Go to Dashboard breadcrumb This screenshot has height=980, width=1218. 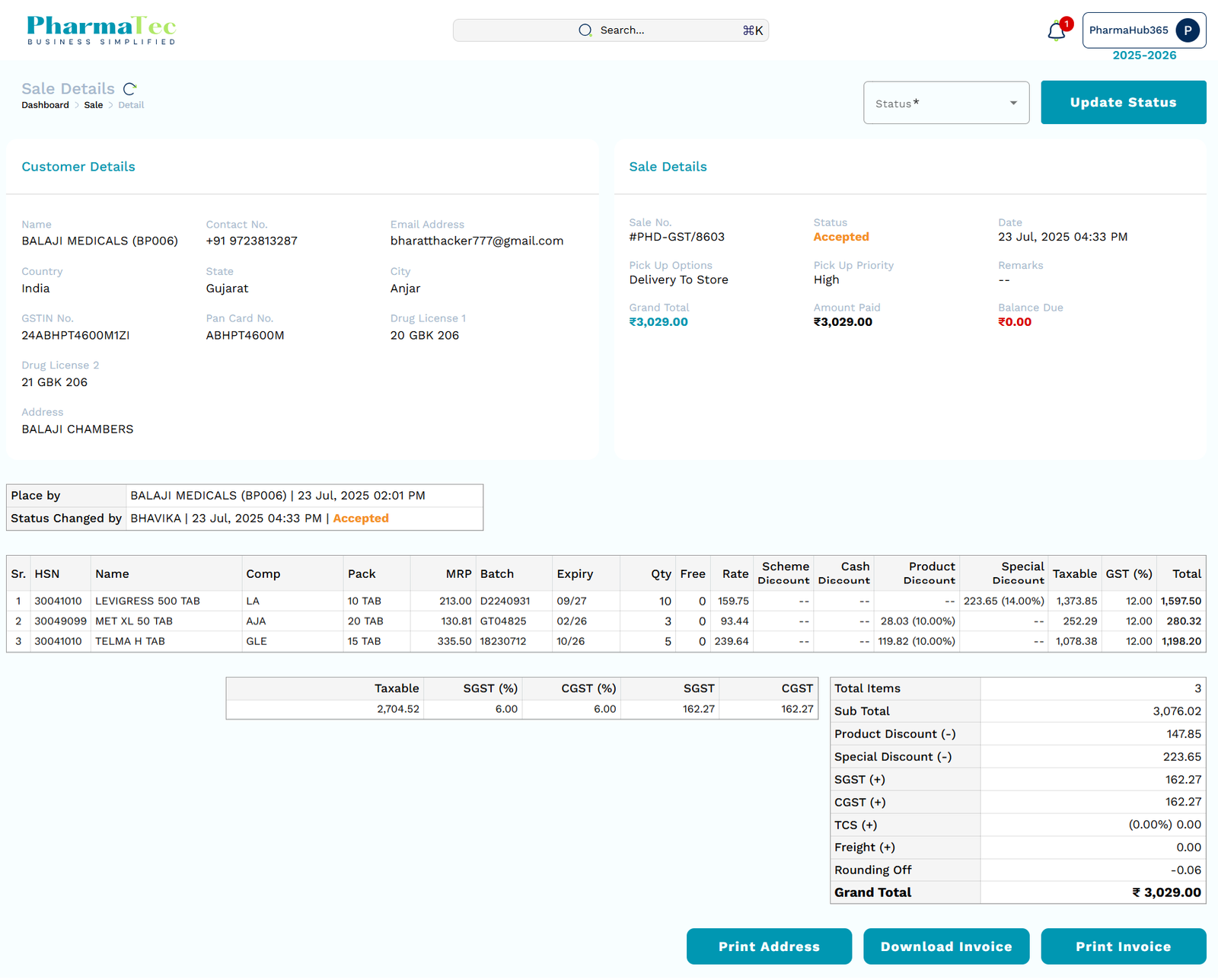click(45, 105)
